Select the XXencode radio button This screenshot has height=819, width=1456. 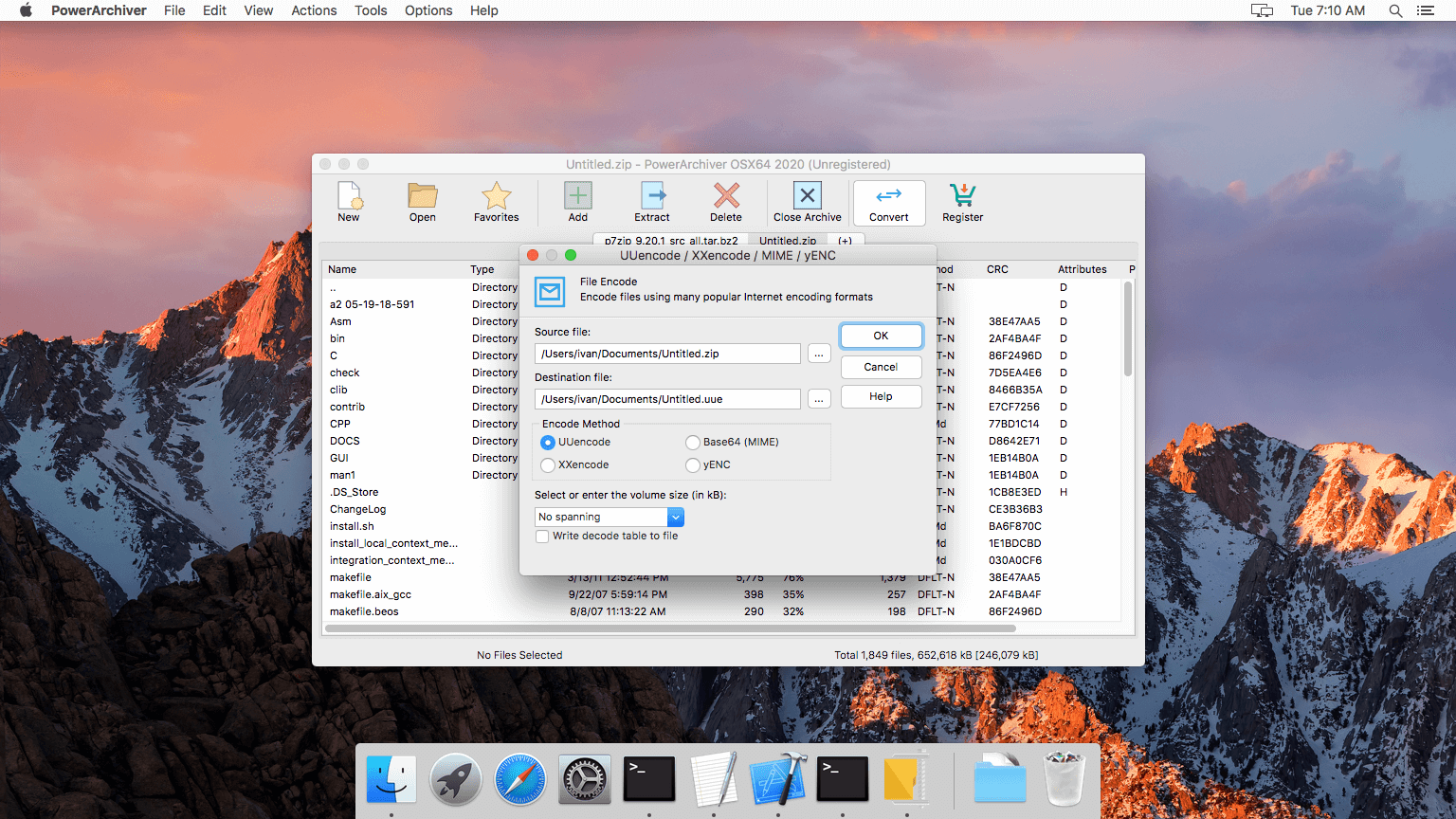tap(548, 465)
